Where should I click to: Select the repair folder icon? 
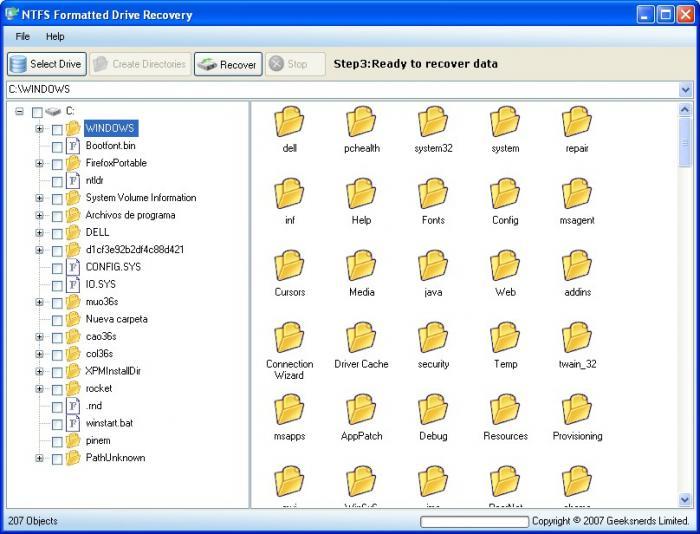click(577, 122)
